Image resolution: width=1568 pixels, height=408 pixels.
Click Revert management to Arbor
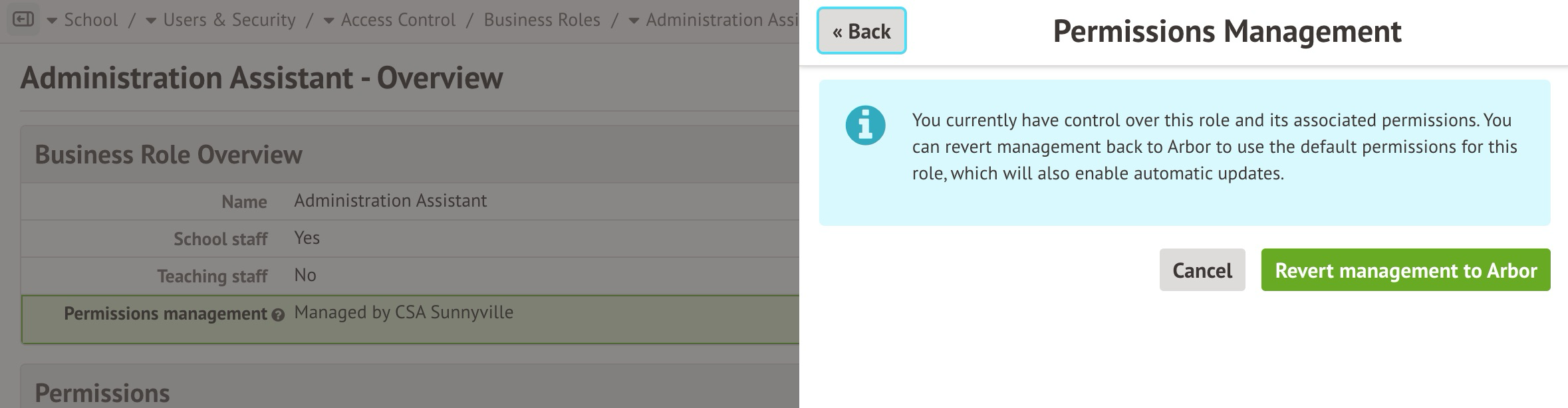[1405, 270]
